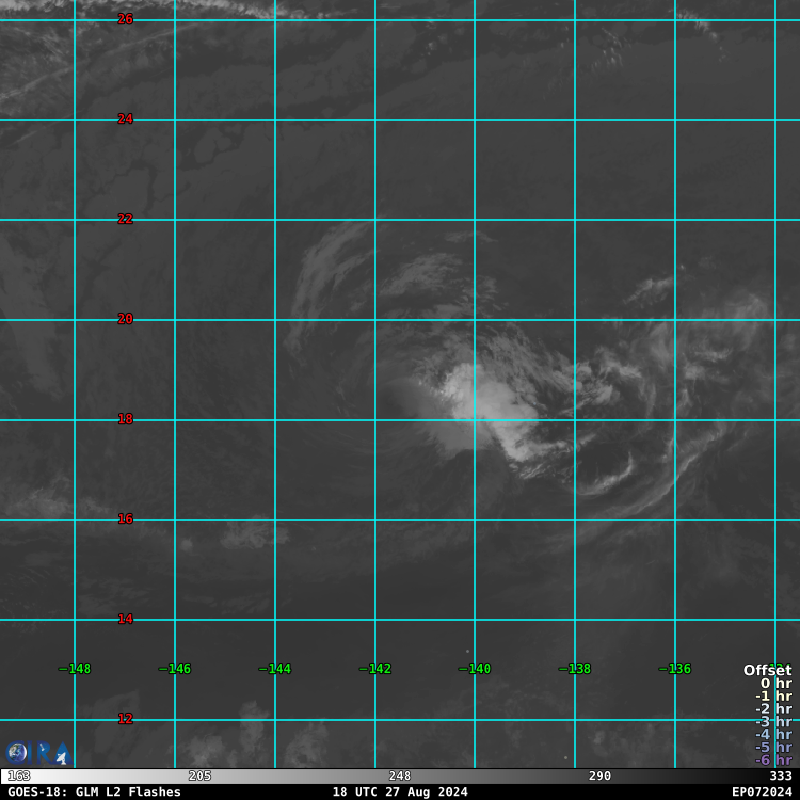The image size is (800, 800).
Task: Click the latitude label 20
Action: 125,319
